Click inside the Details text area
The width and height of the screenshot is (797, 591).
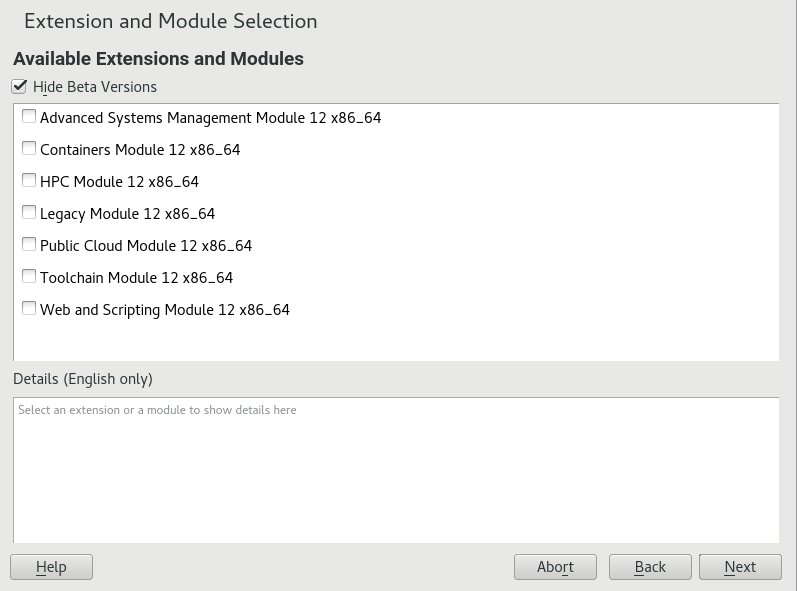pos(396,470)
